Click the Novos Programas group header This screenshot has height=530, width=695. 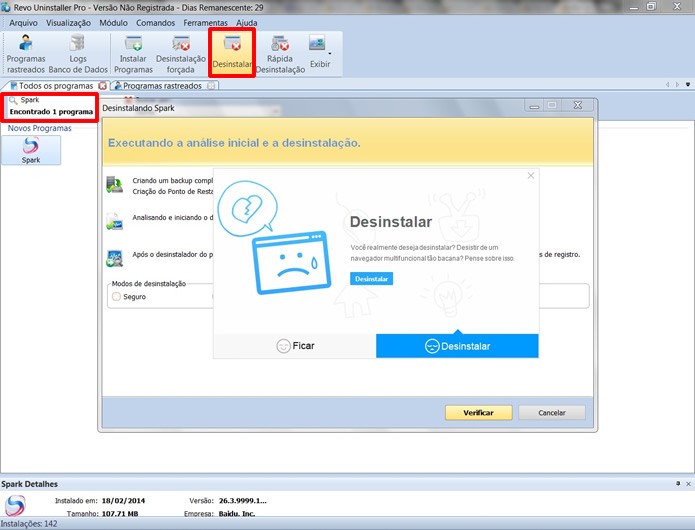tap(39, 128)
